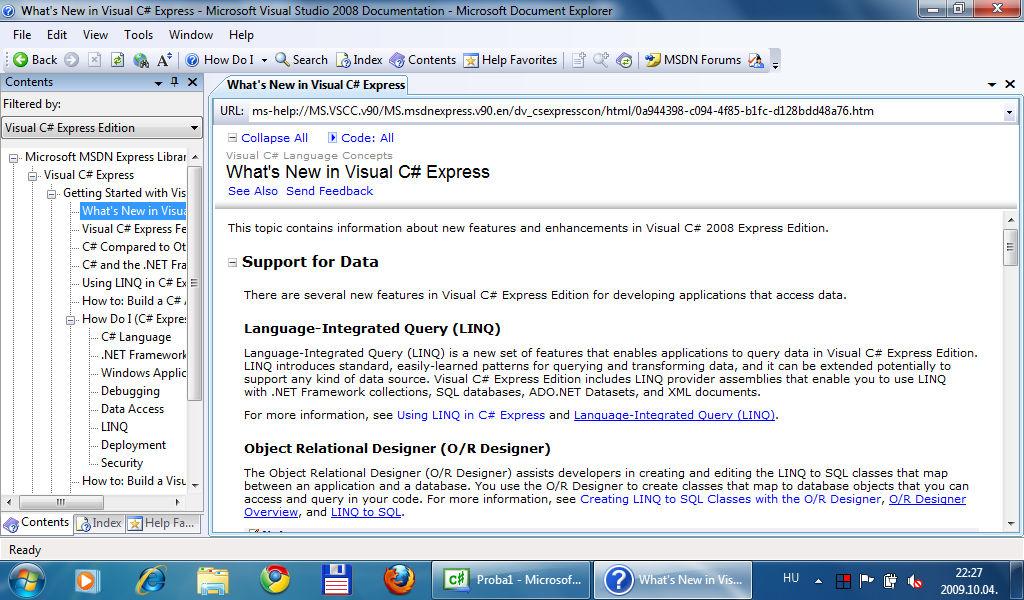Click Contents tree horizontal scrollbar right arrow
The height and width of the screenshot is (600, 1024).
tap(178, 502)
